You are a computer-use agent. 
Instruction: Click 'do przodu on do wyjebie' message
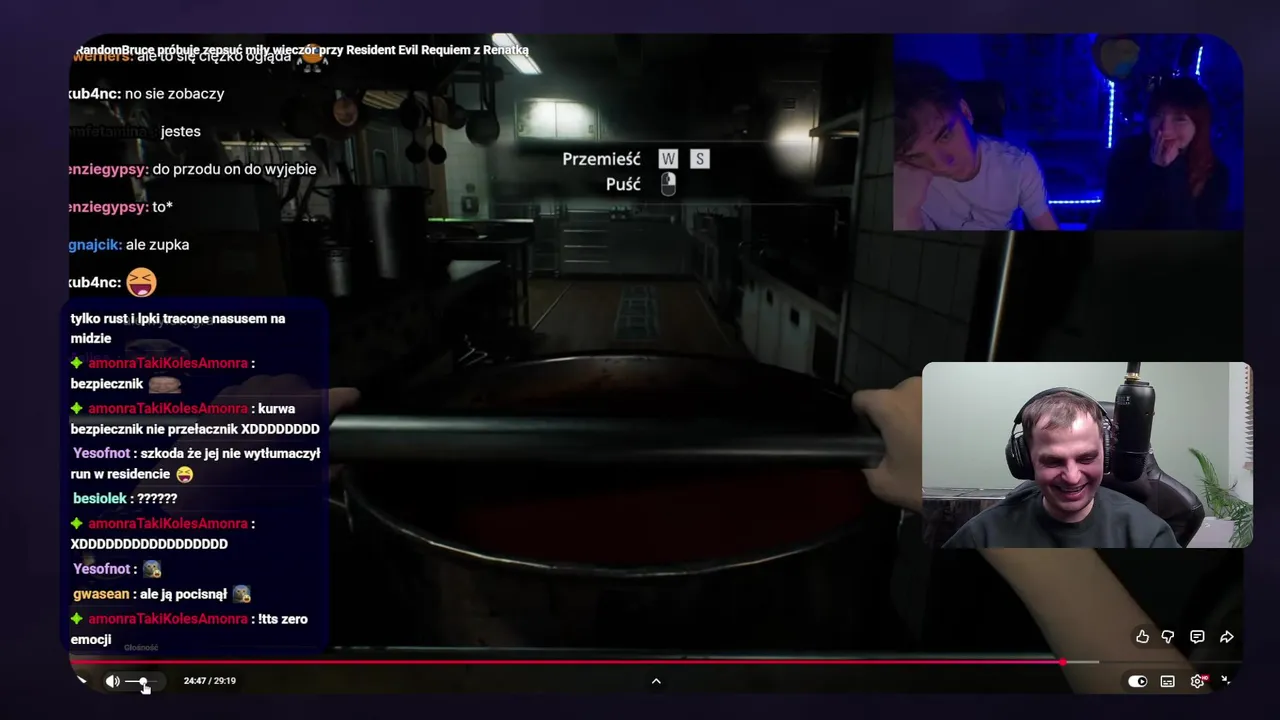(x=234, y=169)
